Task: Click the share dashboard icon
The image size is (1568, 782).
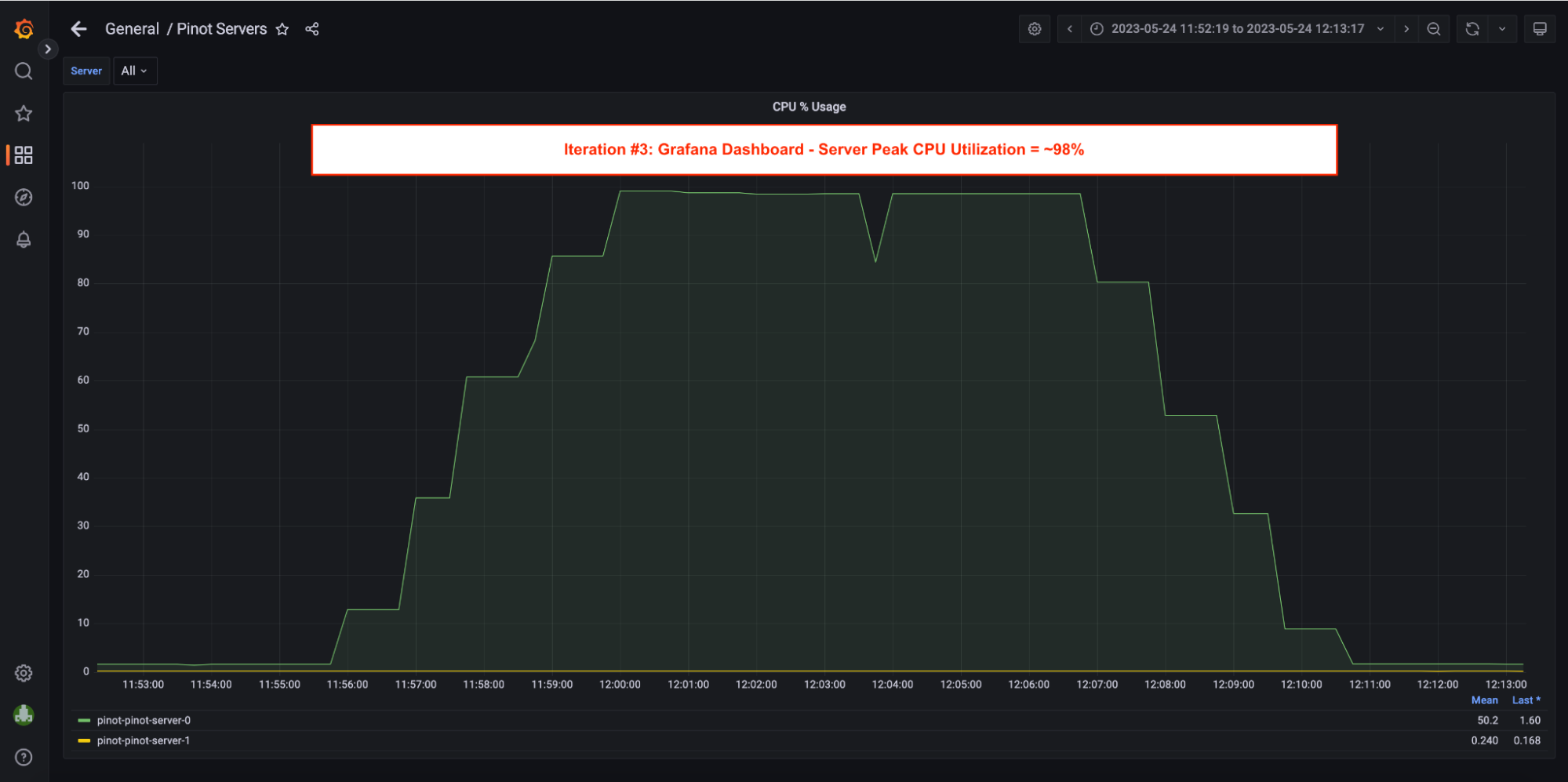Action: pyautogui.click(x=311, y=28)
